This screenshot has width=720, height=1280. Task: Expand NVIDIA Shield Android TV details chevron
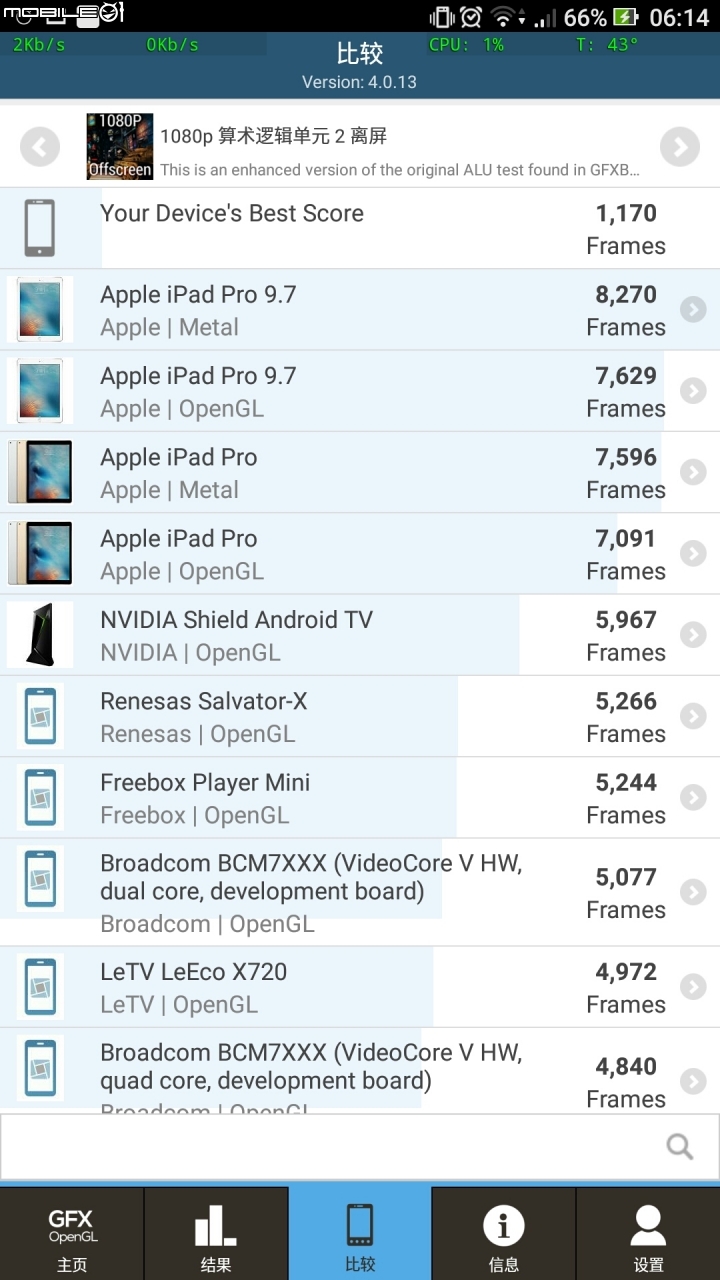click(x=693, y=635)
